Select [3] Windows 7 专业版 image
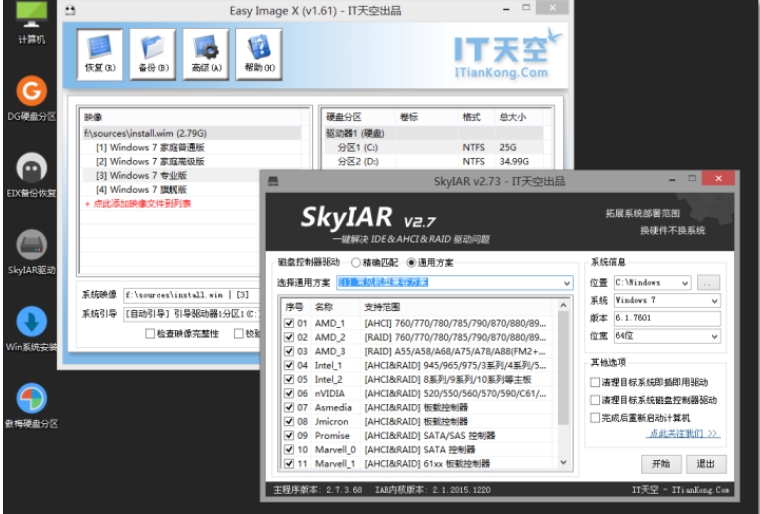 pos(142,176)
